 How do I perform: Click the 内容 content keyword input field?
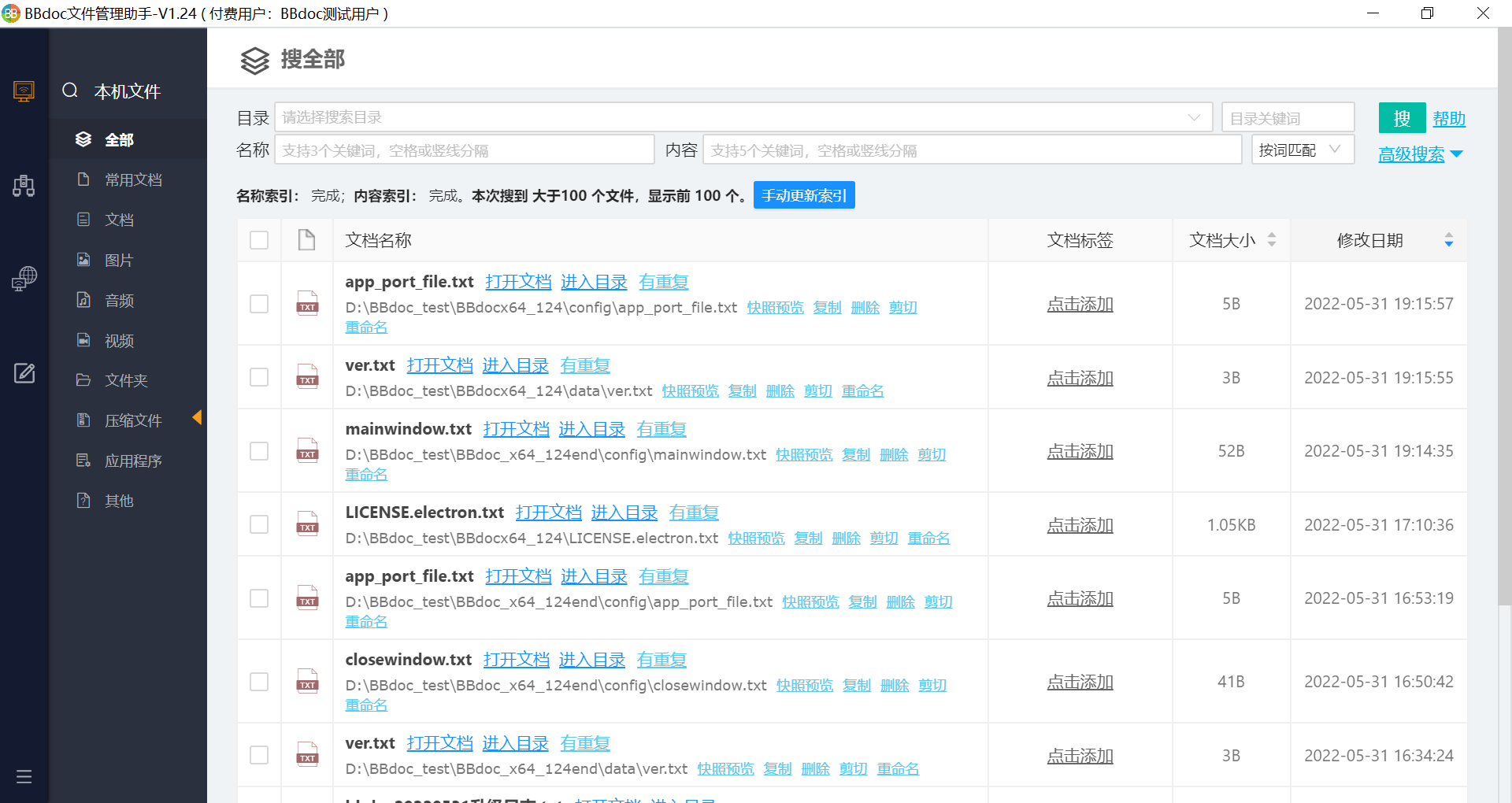point(971,150)
